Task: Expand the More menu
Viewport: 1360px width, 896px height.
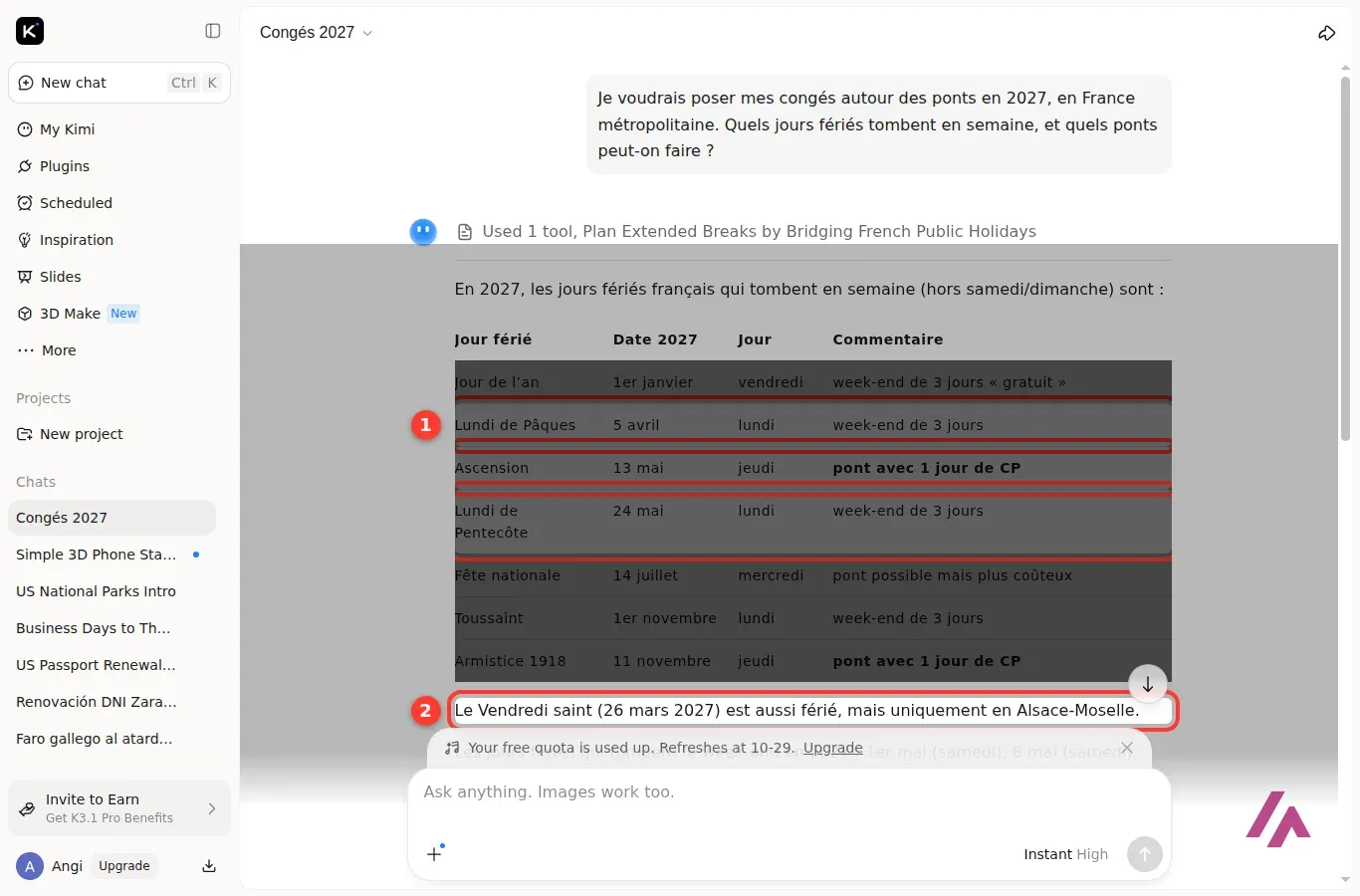Action: tap(119, 350)
